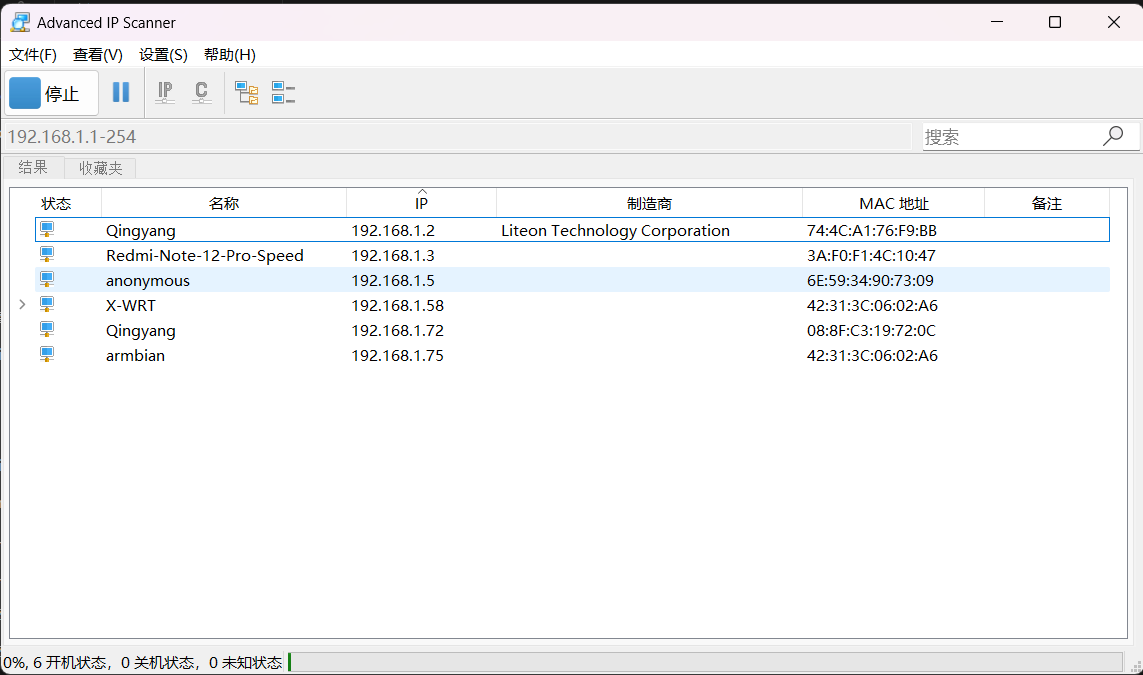Click device icon for X-WRT

pos(47,304)
